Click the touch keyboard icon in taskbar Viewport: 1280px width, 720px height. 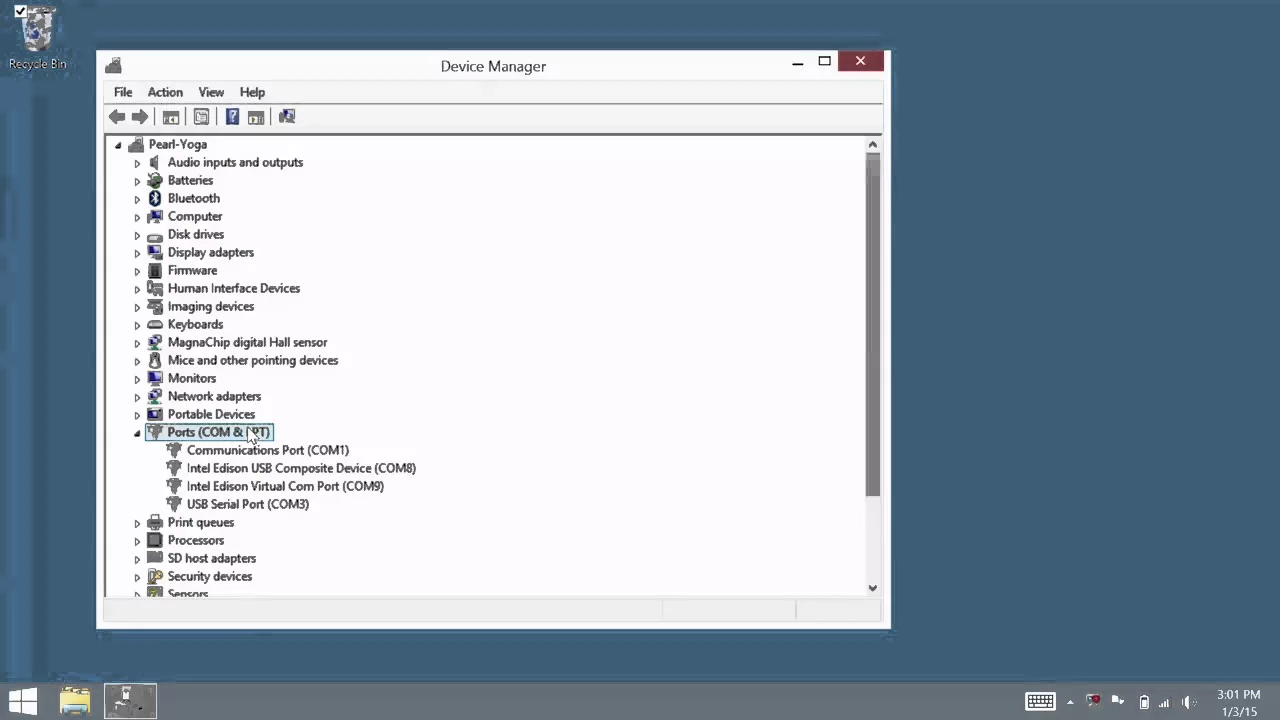(x=1040, y=701)
